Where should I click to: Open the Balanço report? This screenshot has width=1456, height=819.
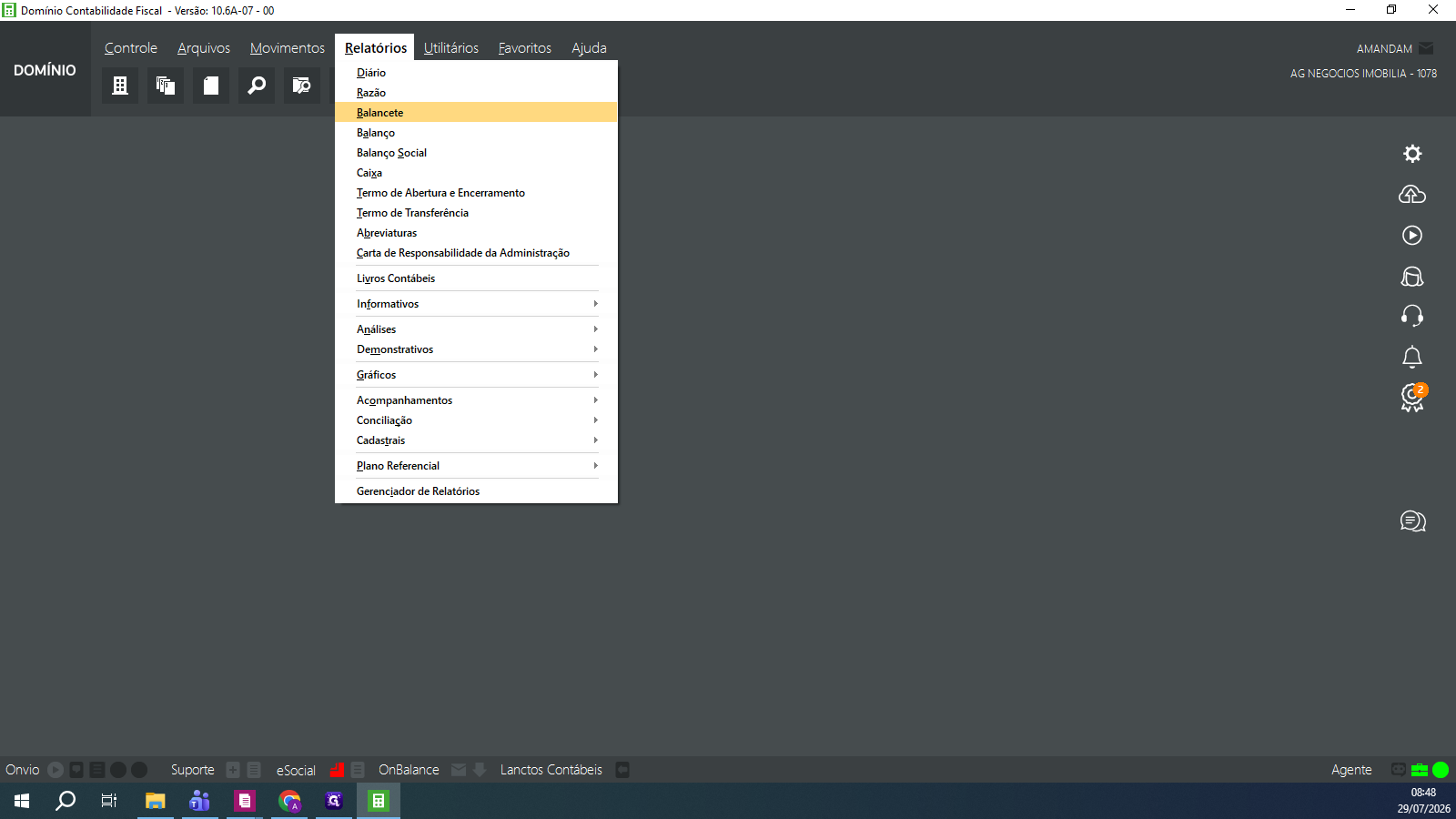coord(476,133)
